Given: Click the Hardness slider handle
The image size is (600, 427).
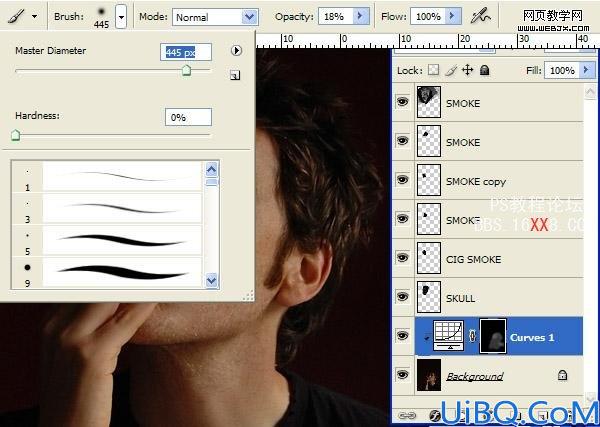Looking at the screenshot, I should (15, 135).
